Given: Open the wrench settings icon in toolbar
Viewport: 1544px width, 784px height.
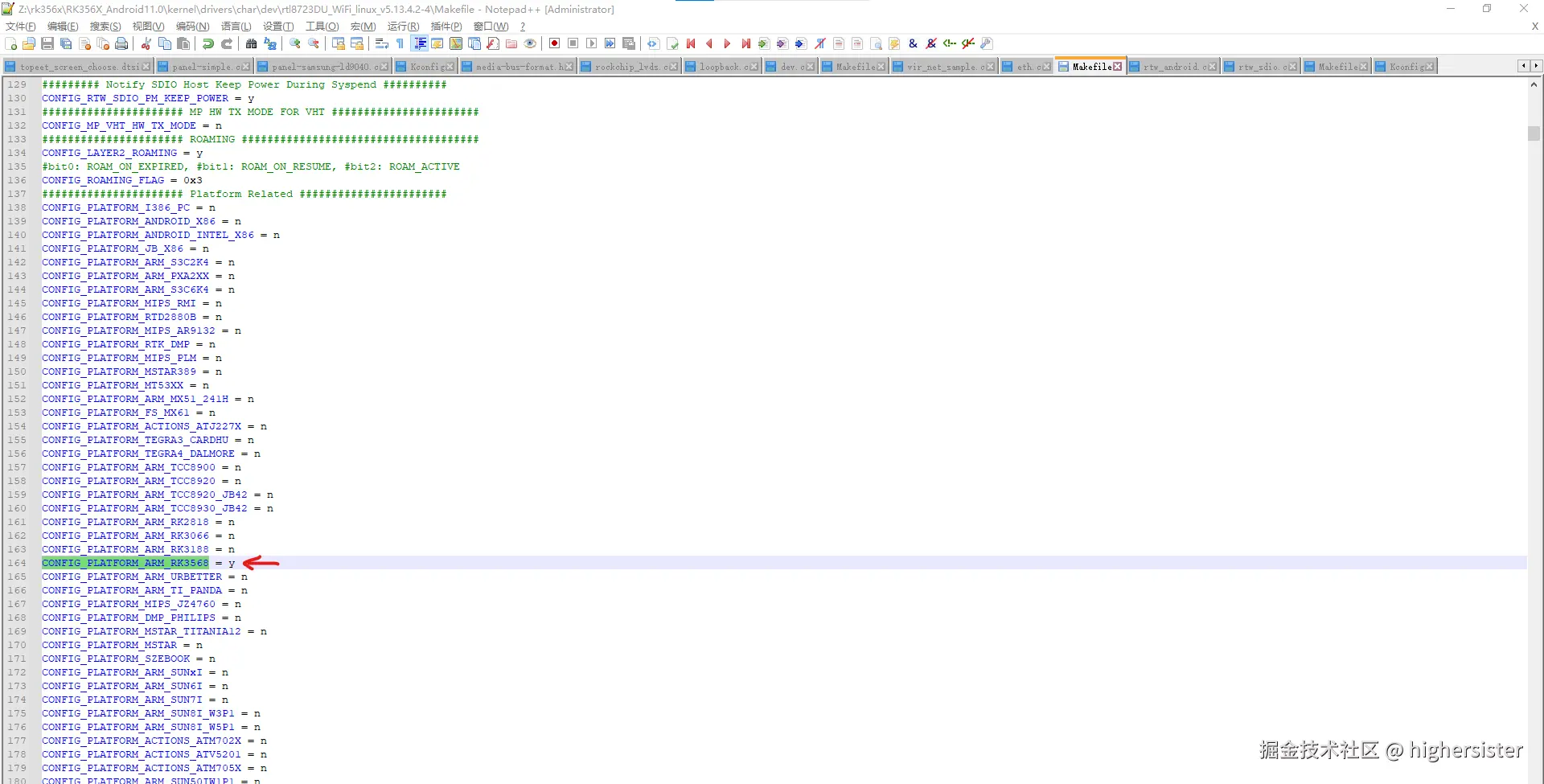Looking at the screenshot, I should (x=987, y=43).
